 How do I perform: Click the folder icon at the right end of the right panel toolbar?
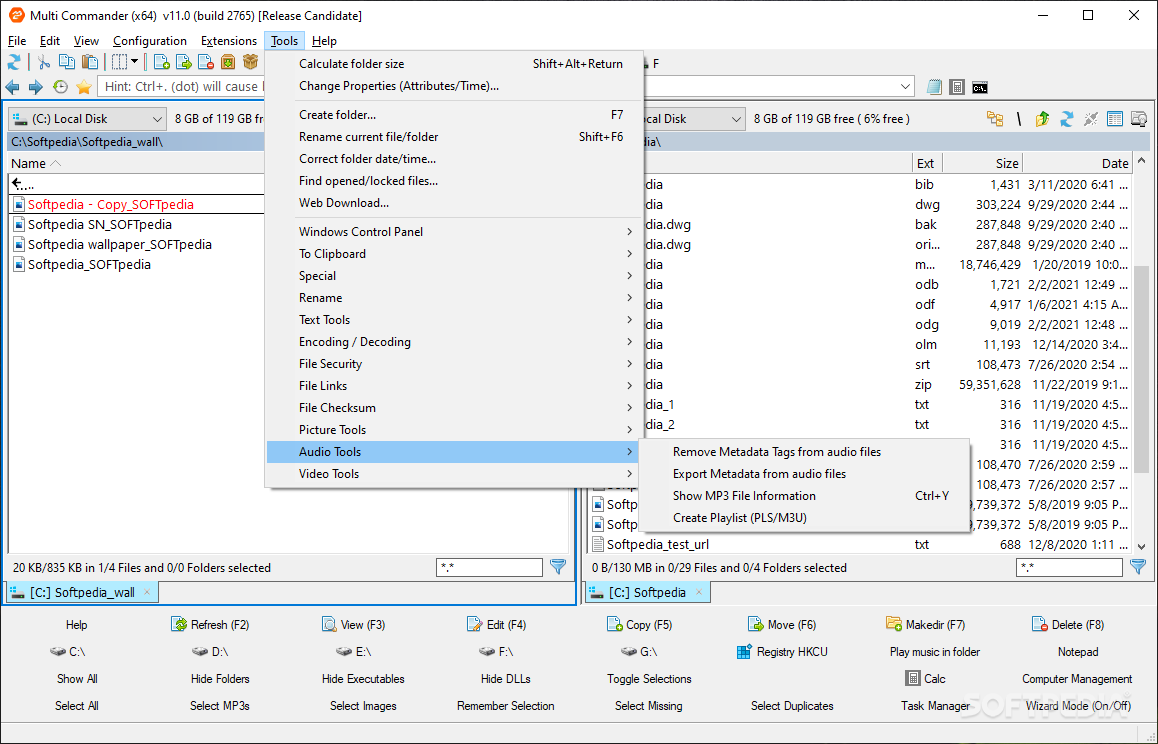point(1140,118)
